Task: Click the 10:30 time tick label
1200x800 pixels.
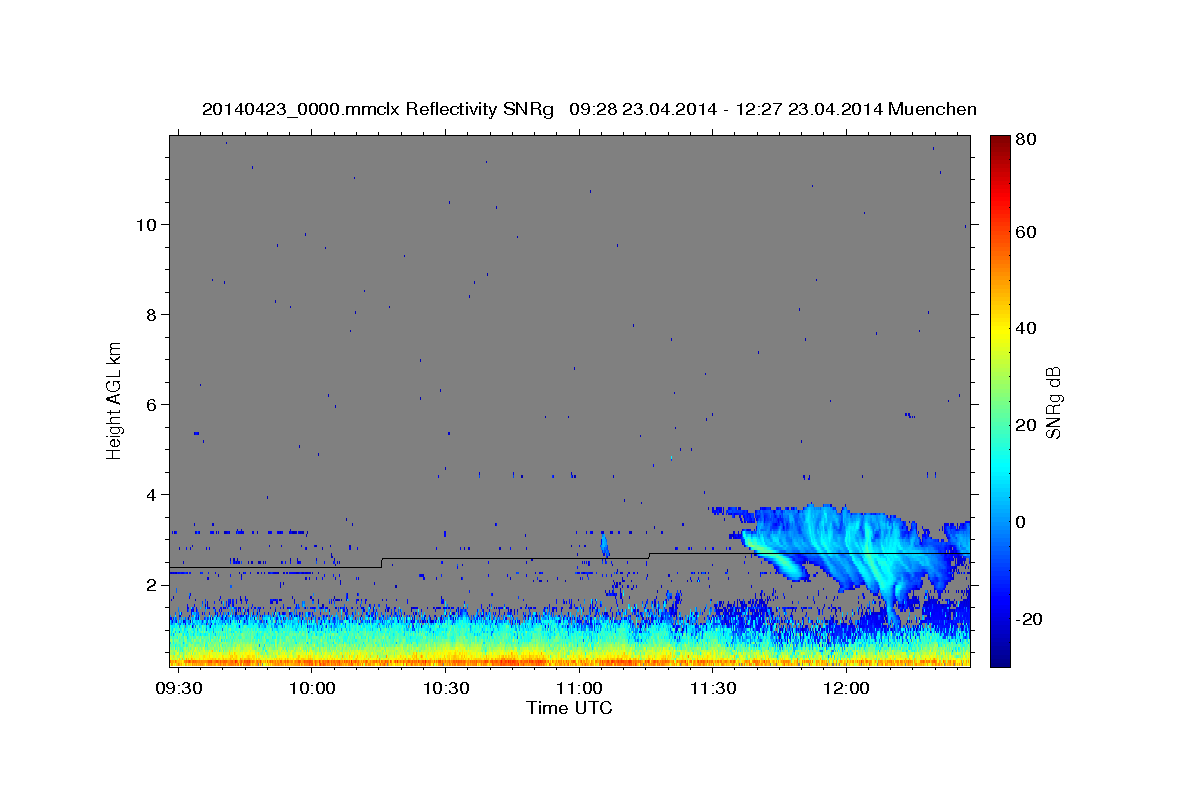Action: coord(446,689)
